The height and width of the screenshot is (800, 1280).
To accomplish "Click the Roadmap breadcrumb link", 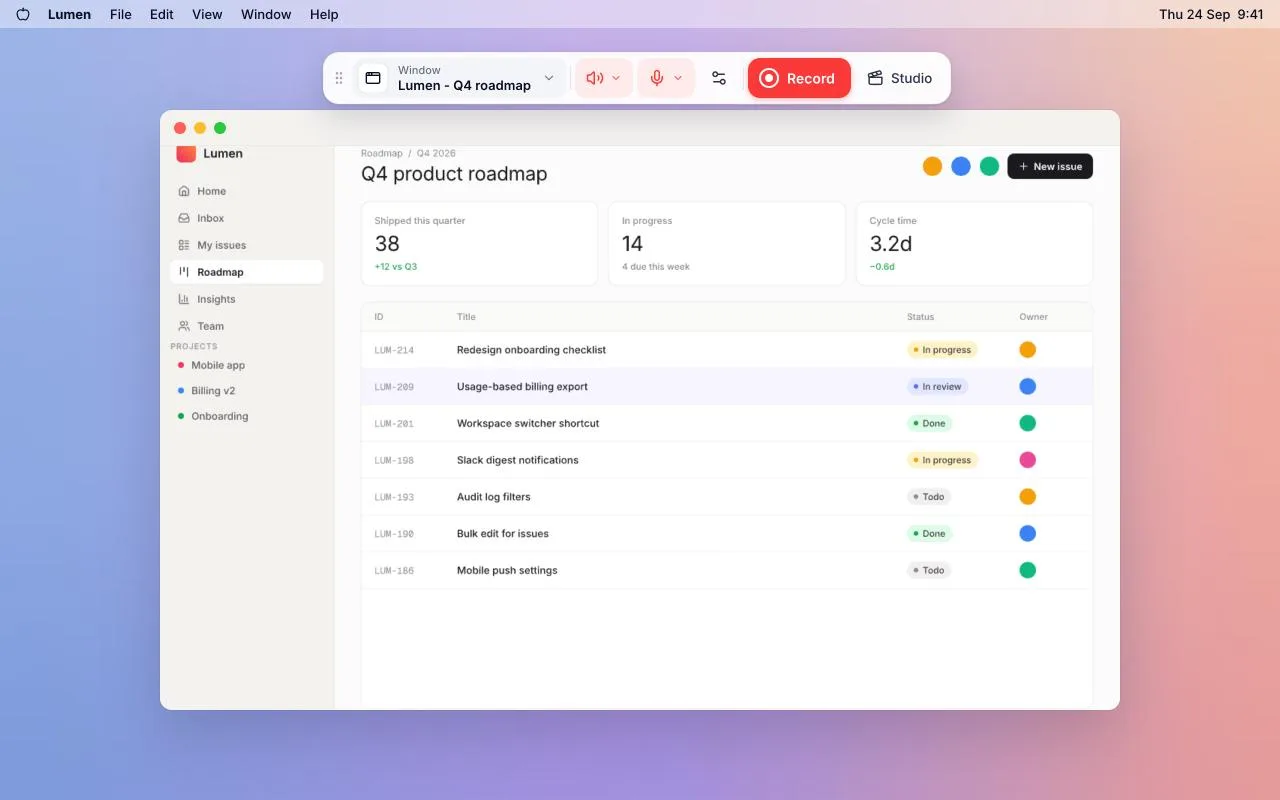I will click(382, 153).
